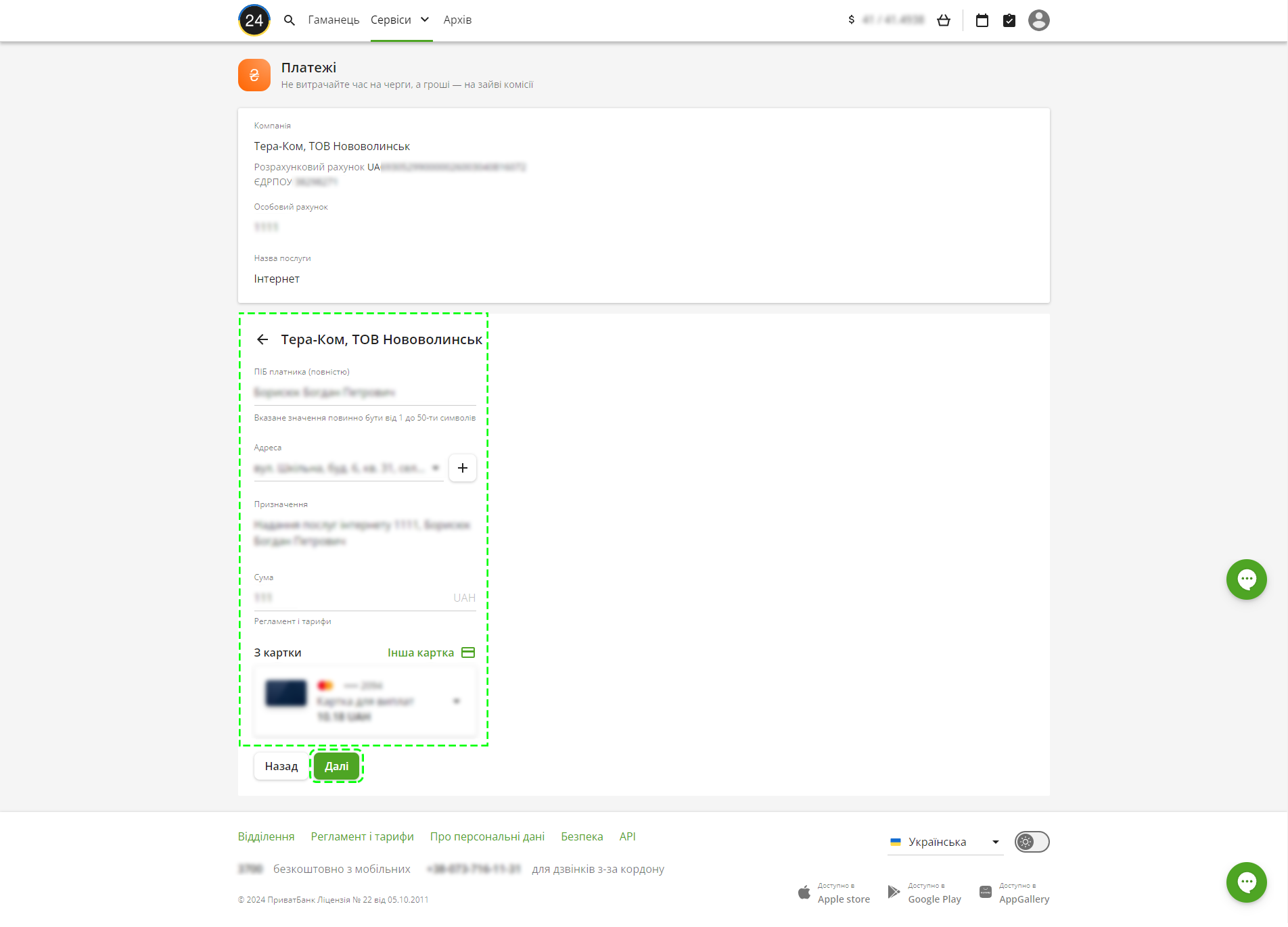The width and height of the screenshot is (1288, 927).
Task: Open the Архів menu item
Action: tap(458, 20)
